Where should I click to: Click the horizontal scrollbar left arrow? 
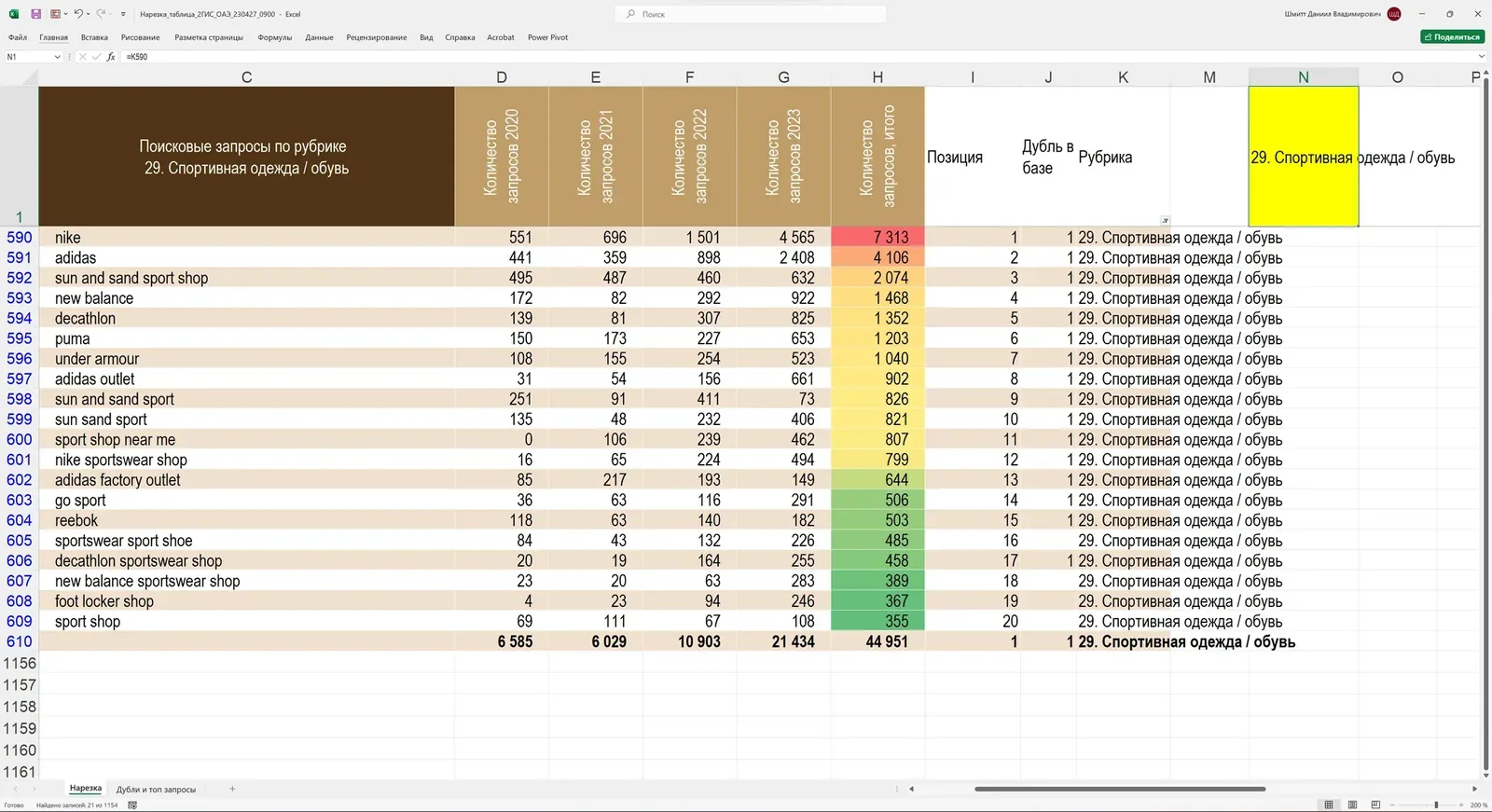click(x=912, y=789)
